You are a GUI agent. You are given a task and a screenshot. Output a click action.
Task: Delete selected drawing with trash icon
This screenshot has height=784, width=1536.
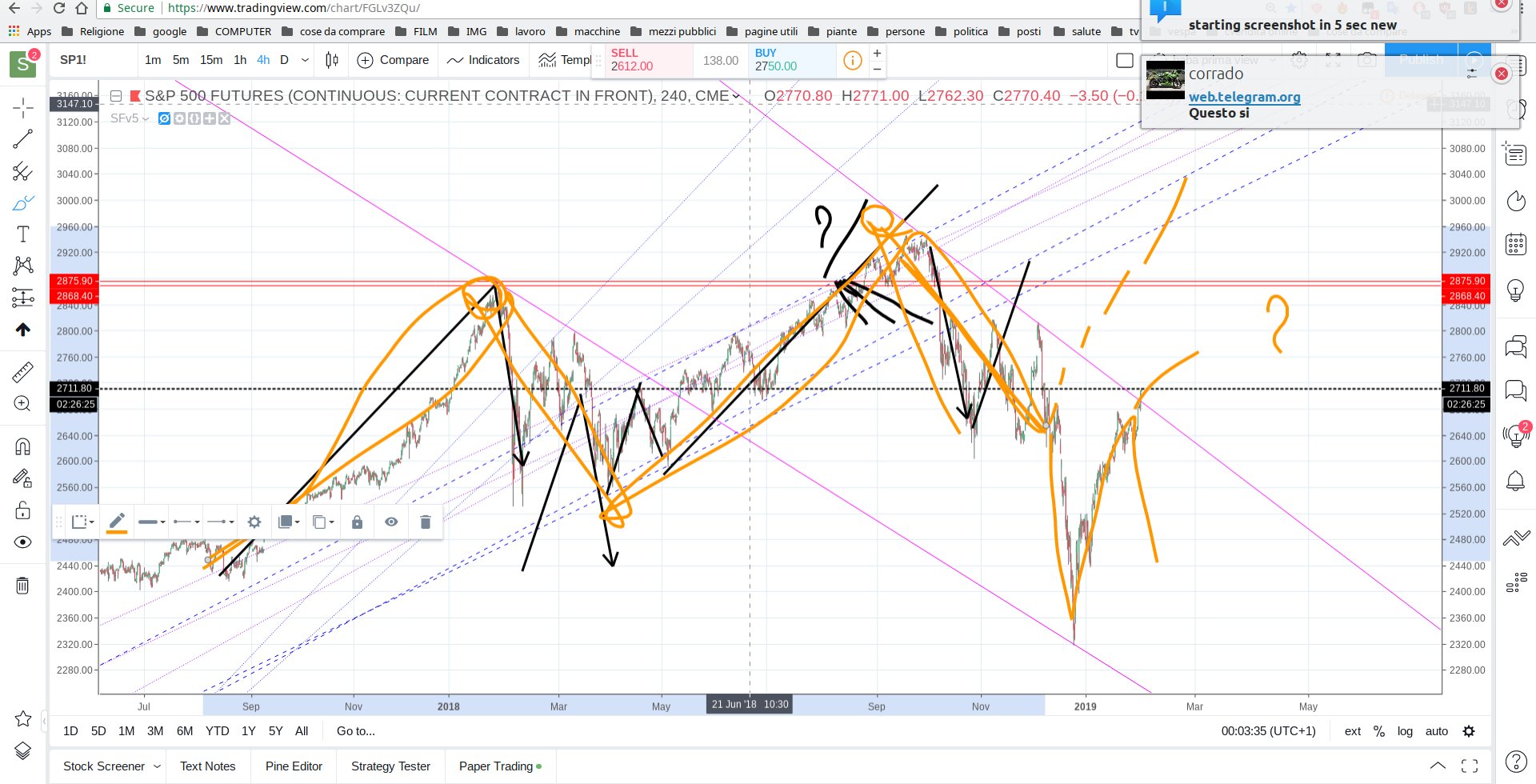tap(426, 522)
